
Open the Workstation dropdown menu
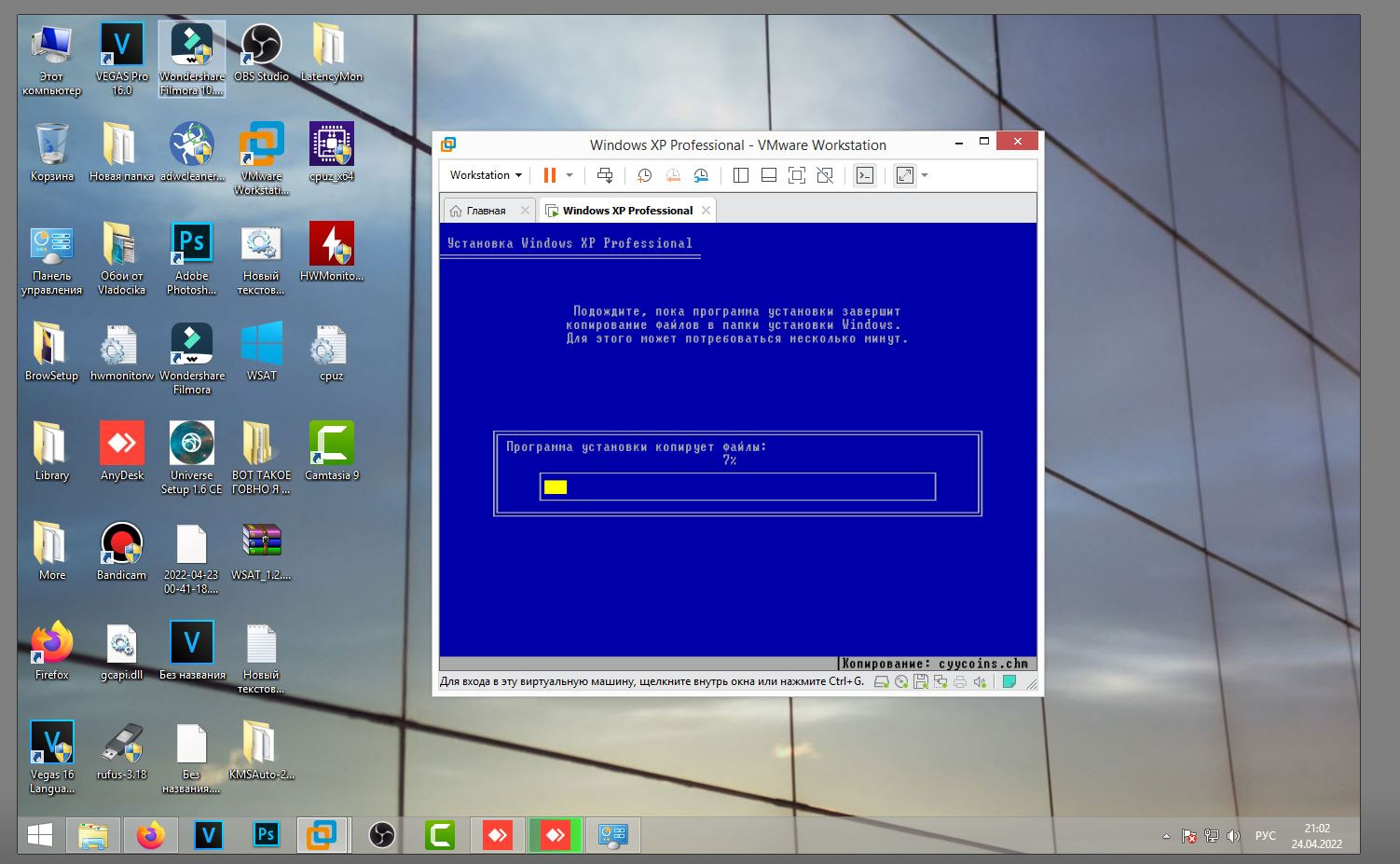tap(486, 175)
